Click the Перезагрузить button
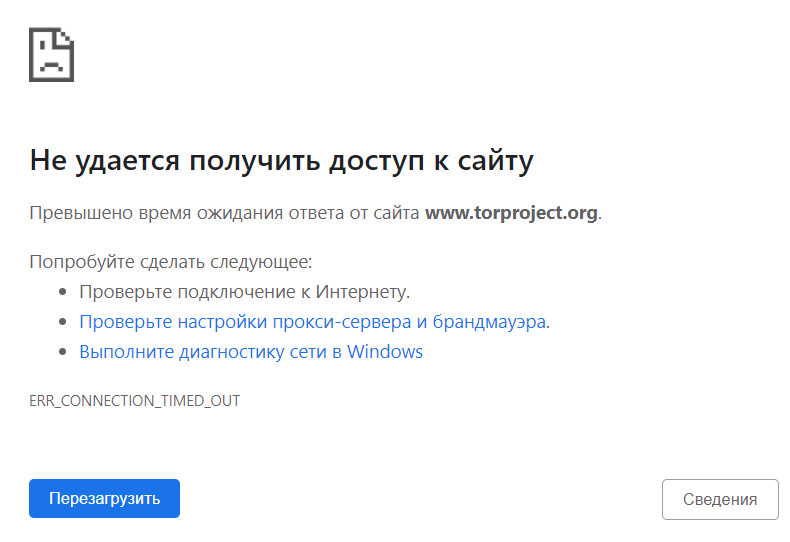790x542 pixels. (x=104, y=498)
